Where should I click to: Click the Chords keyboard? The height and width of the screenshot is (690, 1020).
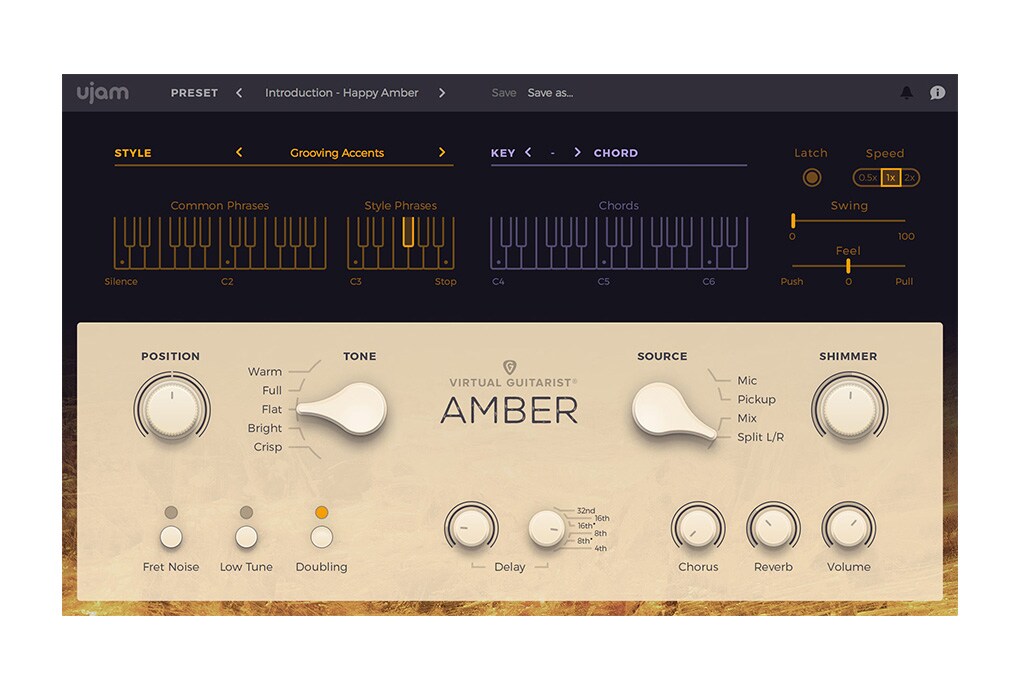pyautogui.click(x=619, y=243)
